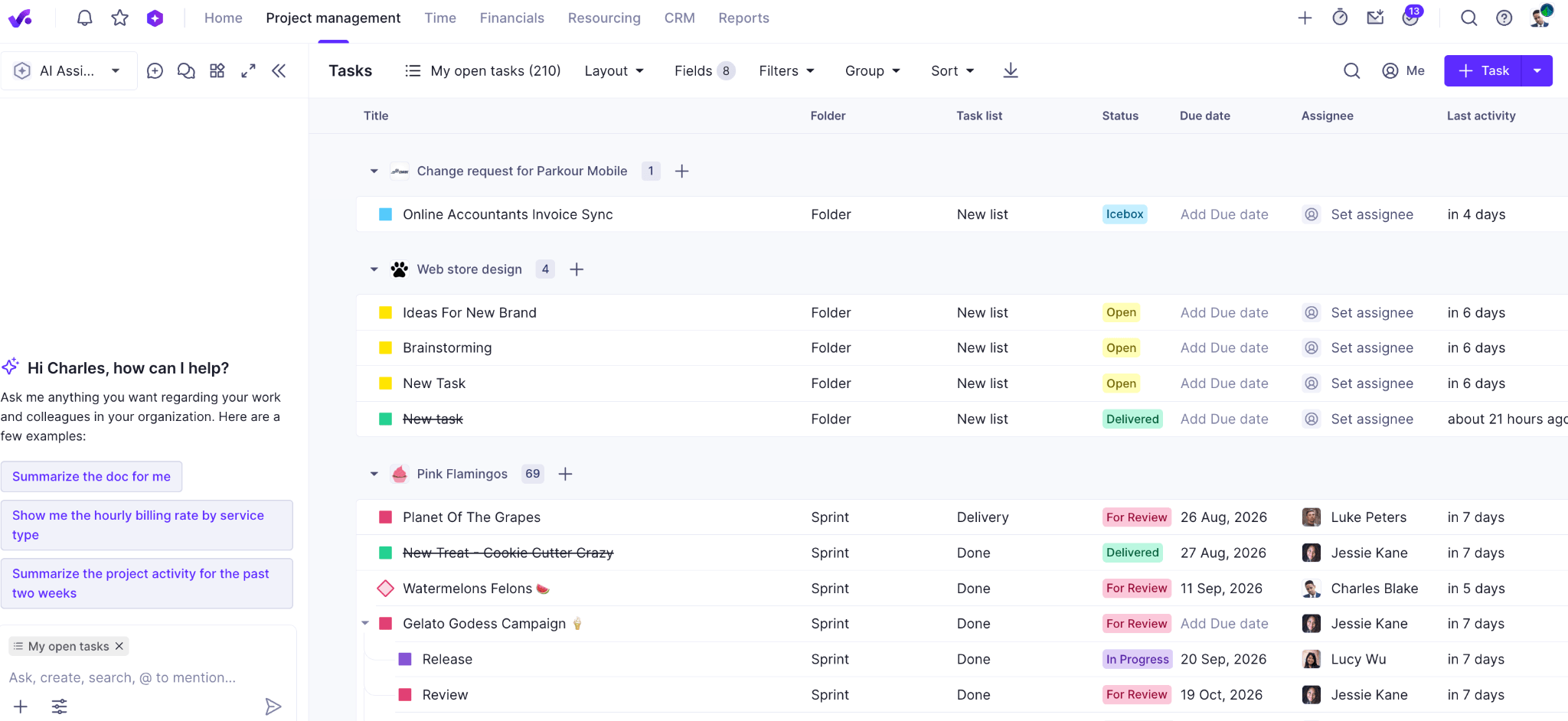Open tasks icon with badge 13
Screen dimensions: 1568x721
point(1411,17)
